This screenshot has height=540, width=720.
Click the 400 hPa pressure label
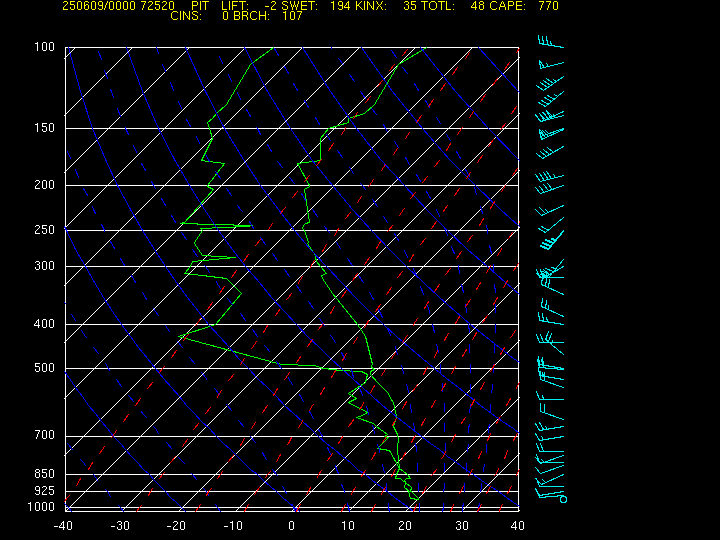click(45, 324)
